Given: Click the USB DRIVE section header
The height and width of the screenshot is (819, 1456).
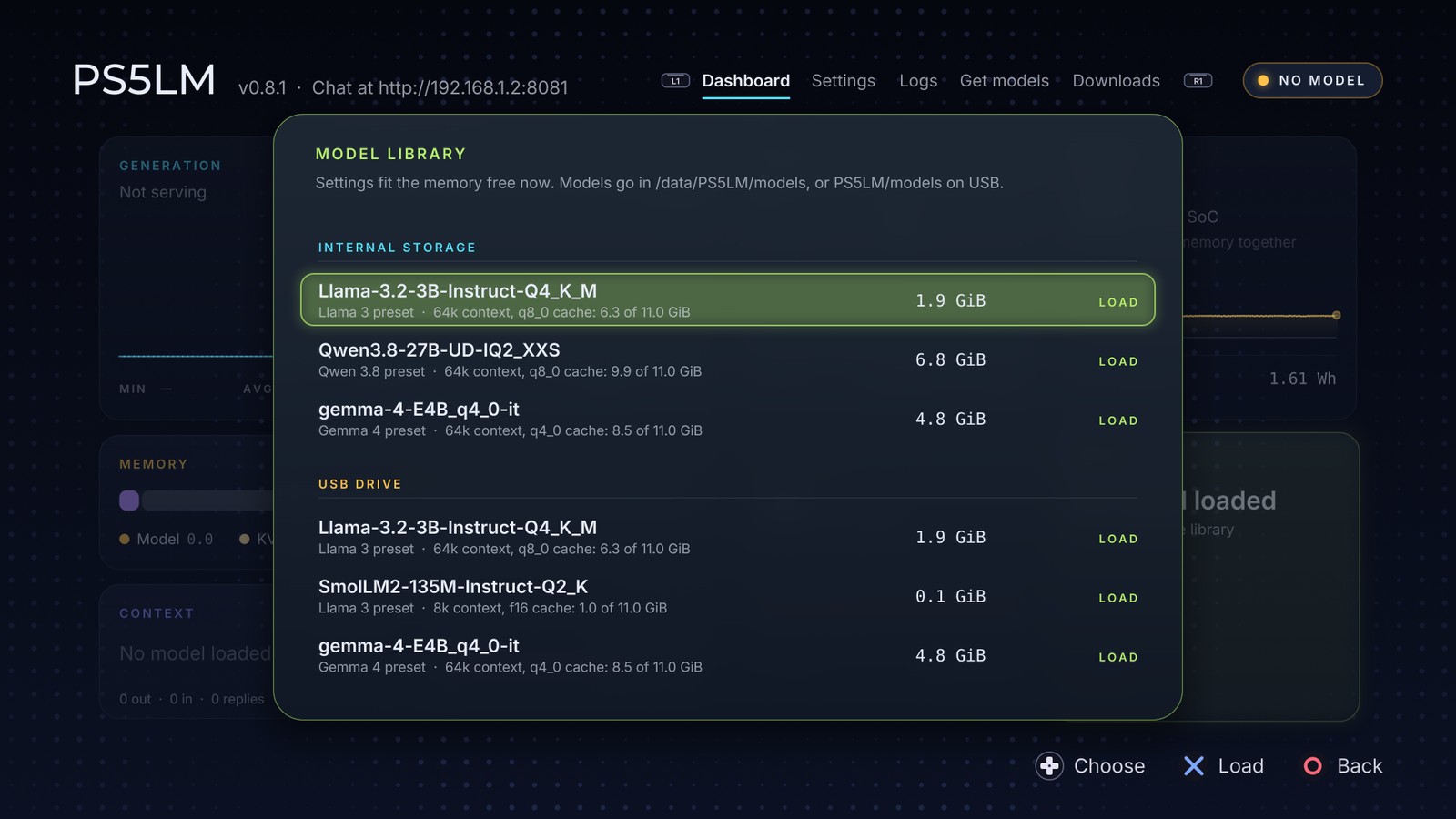Looking at the screenshot, I should click(x=360, y=484).
